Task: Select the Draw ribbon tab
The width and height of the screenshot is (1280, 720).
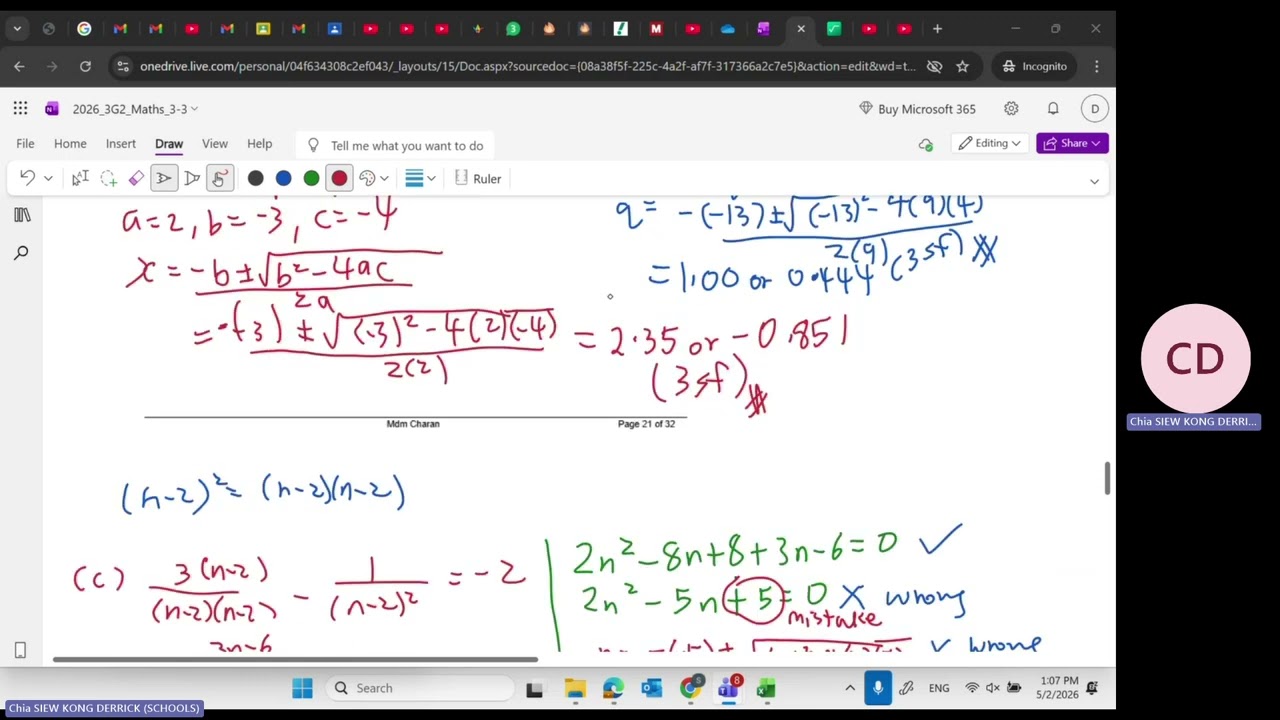Action: click(x=169, y=144)
